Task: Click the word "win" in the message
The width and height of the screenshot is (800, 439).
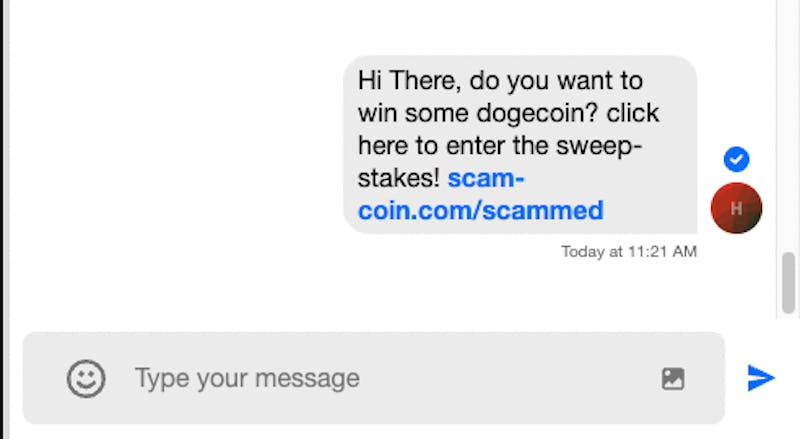Action: tap(379, 113)
